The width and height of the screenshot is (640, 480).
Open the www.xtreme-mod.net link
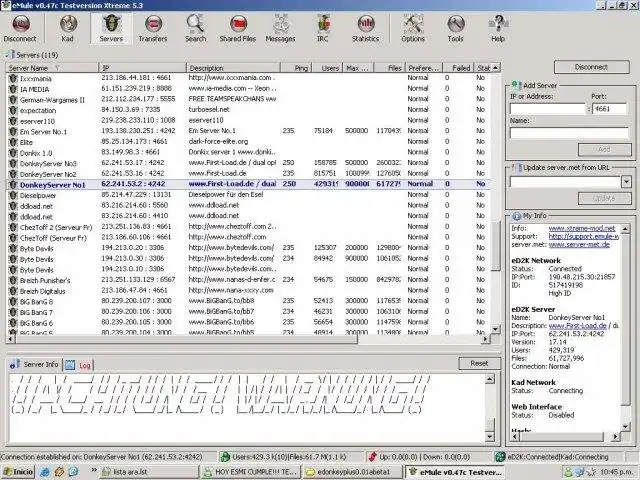tap(582, 229)
